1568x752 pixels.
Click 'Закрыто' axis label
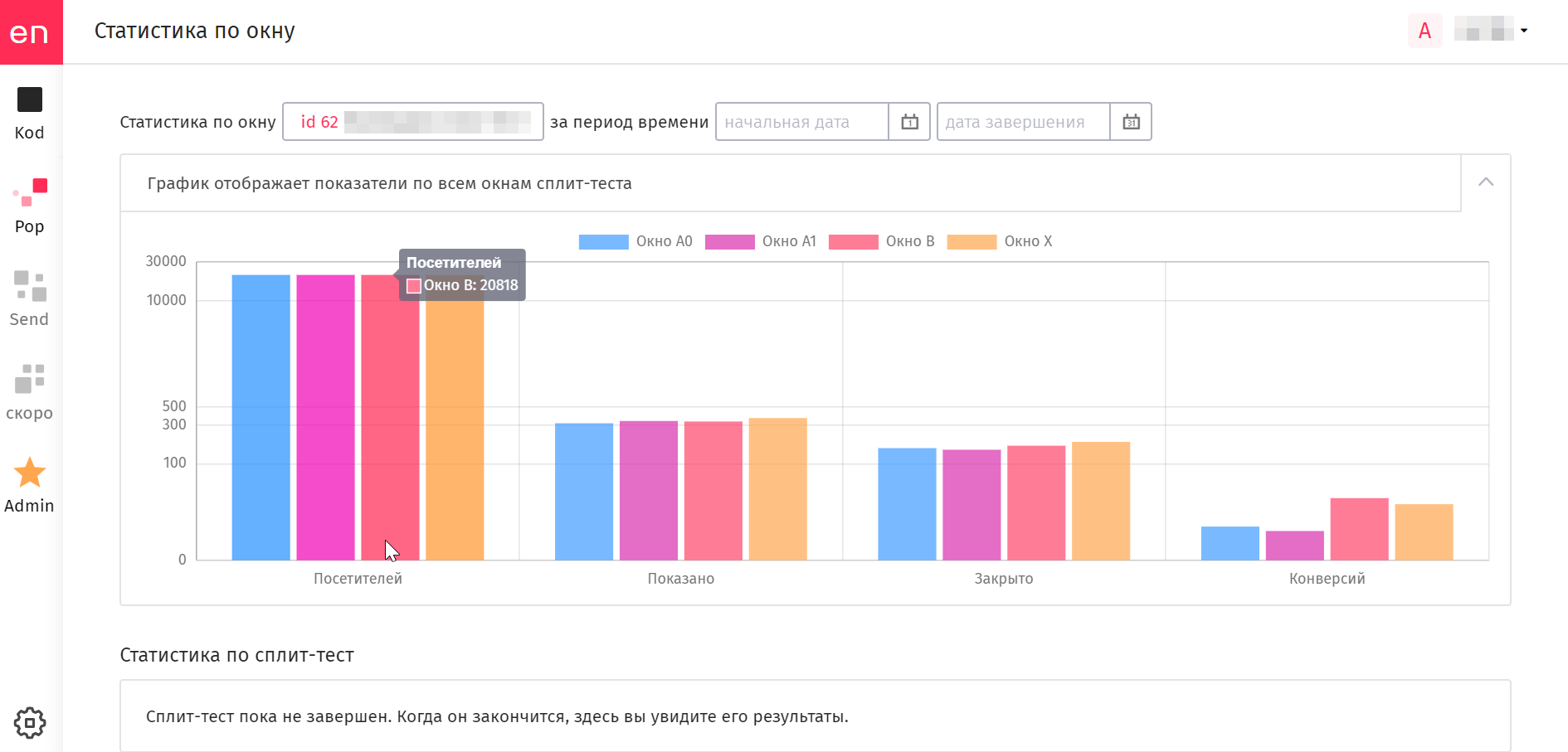click(x=1004, y=579)
